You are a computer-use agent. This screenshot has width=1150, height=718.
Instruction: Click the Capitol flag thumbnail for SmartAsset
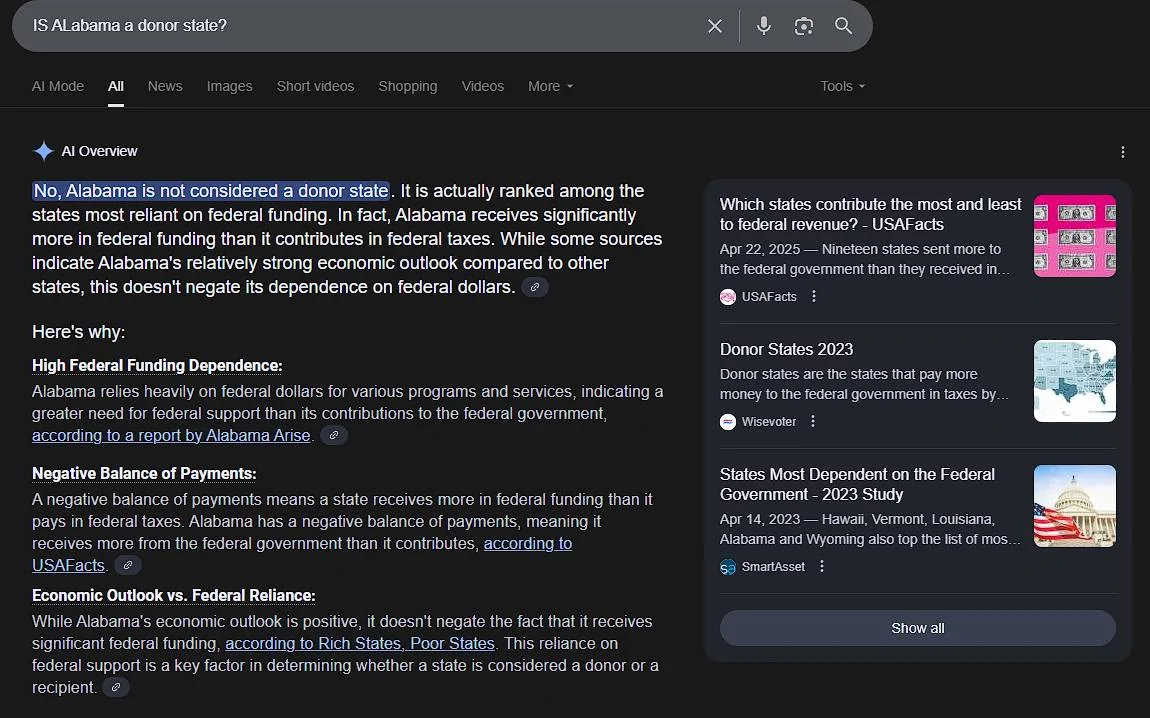[1074, 506]
